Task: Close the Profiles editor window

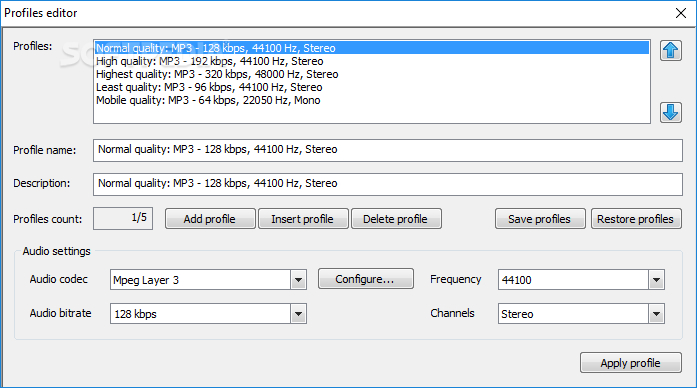Action: 681,13
